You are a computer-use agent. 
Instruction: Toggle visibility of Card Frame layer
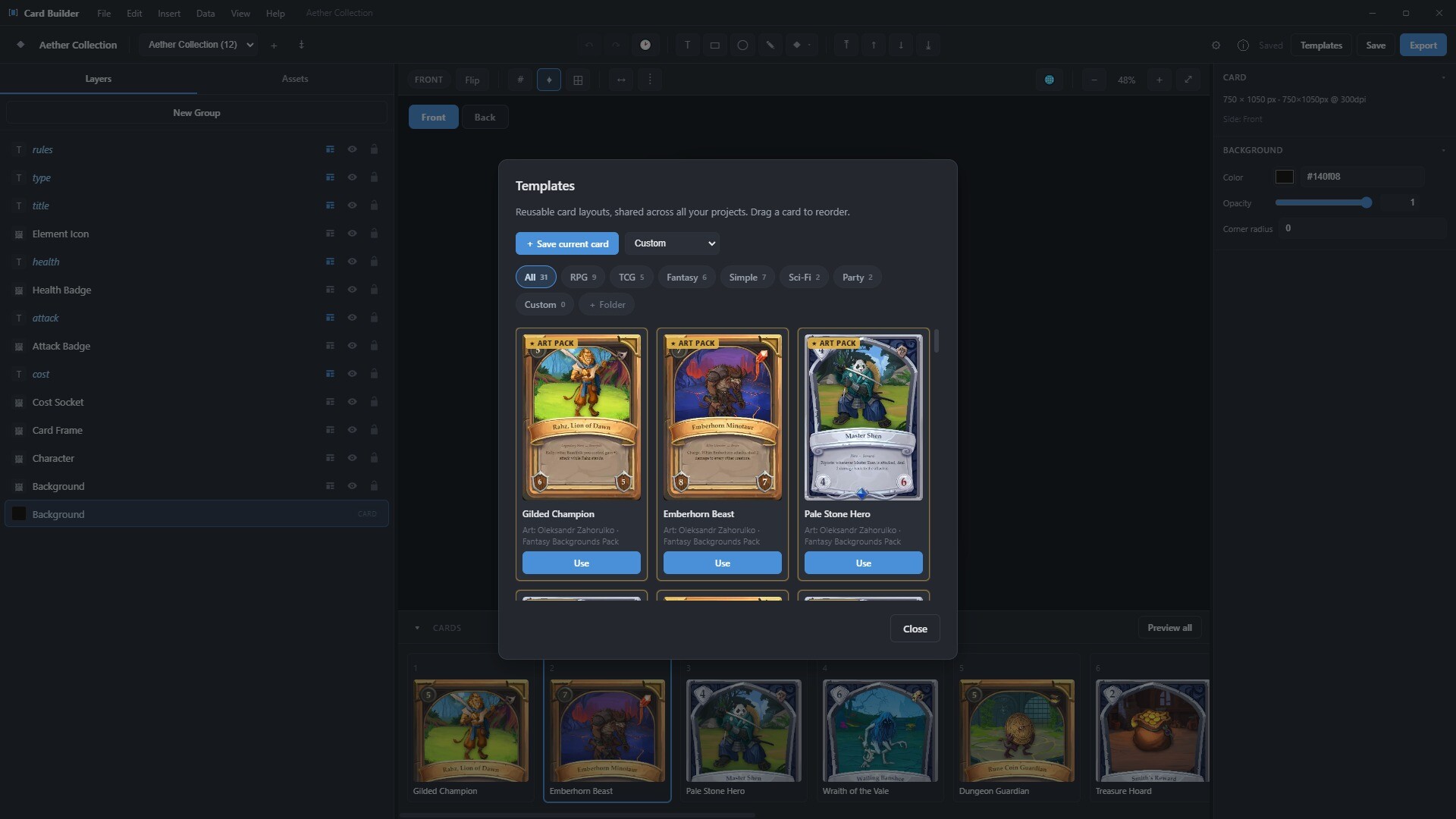[352, 430]
